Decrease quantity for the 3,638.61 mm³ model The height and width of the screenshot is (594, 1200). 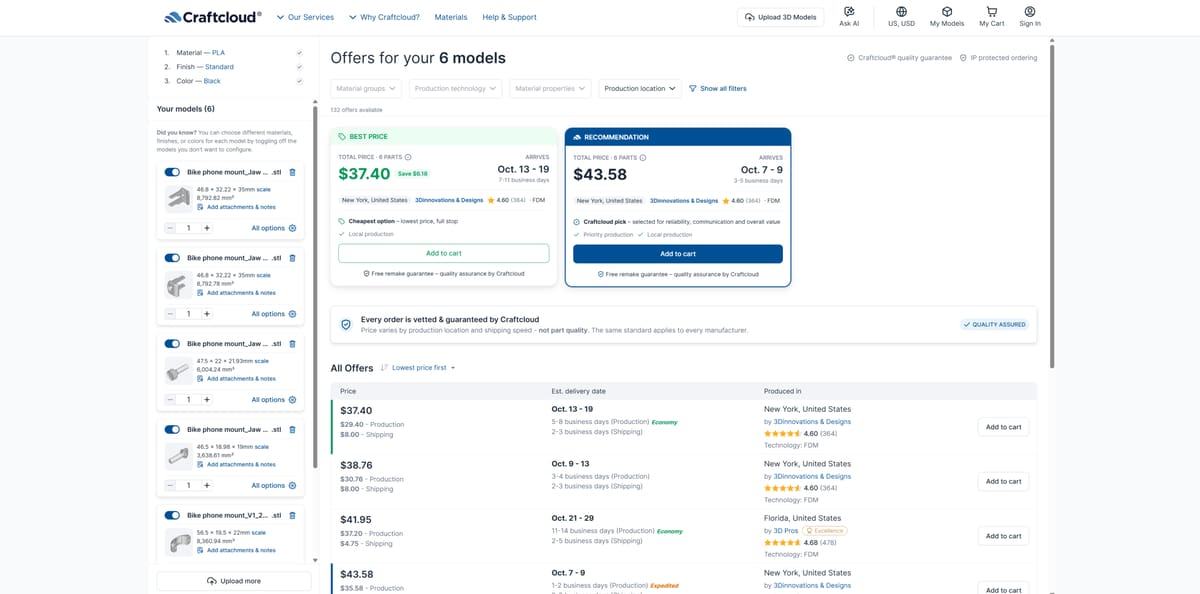pyautogui.click(x=171, y=485)
